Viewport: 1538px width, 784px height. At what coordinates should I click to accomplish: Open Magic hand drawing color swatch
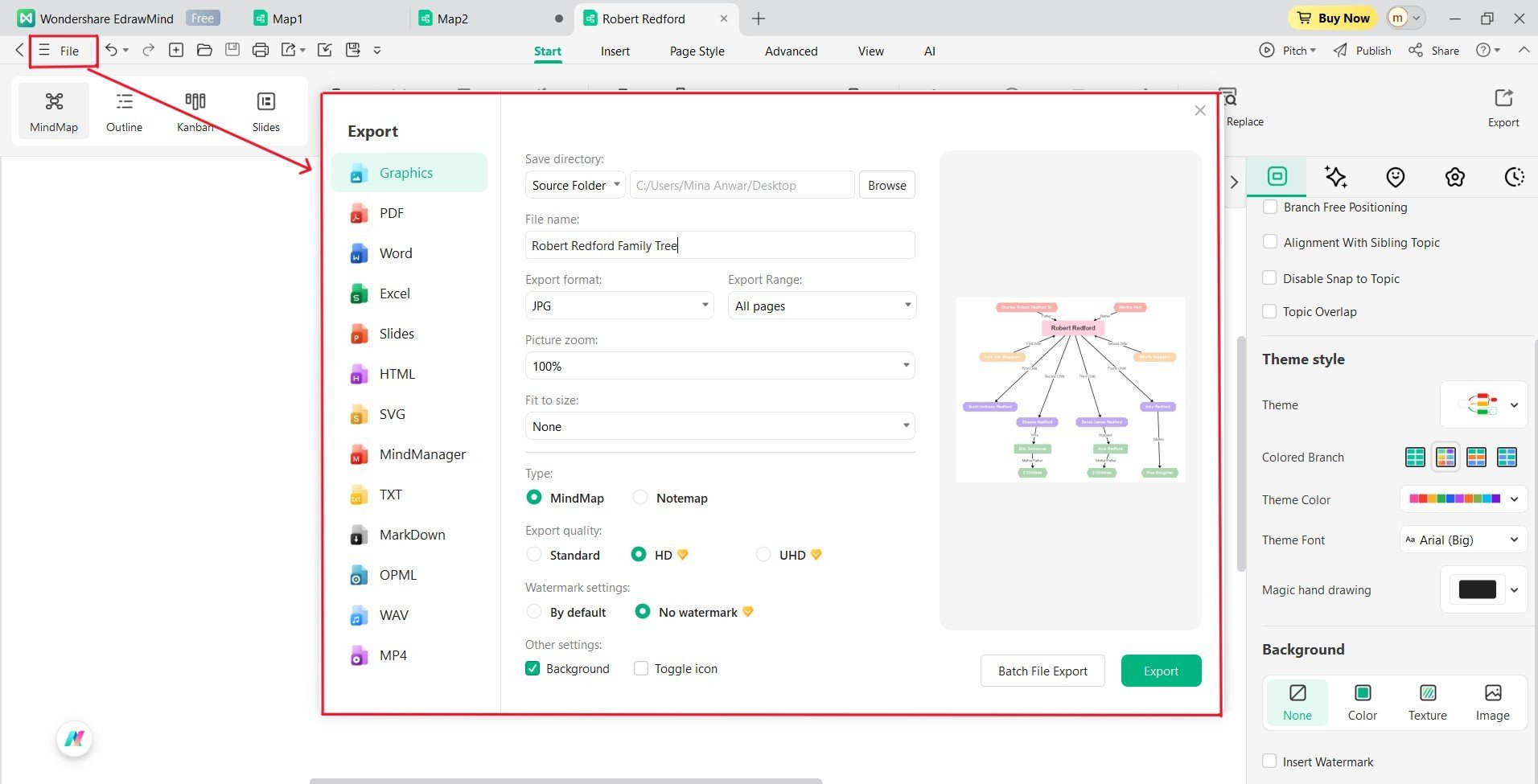click(x=1482, y=589)
